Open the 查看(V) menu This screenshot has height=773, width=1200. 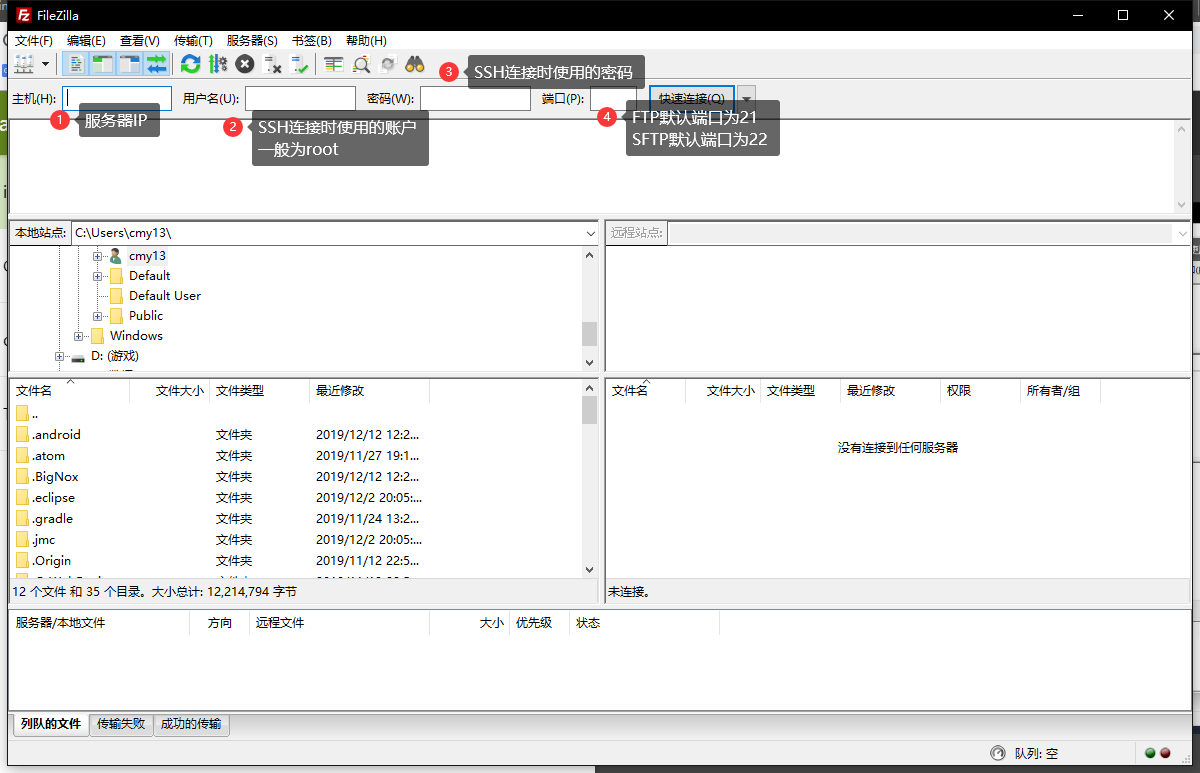coord(140,40)
